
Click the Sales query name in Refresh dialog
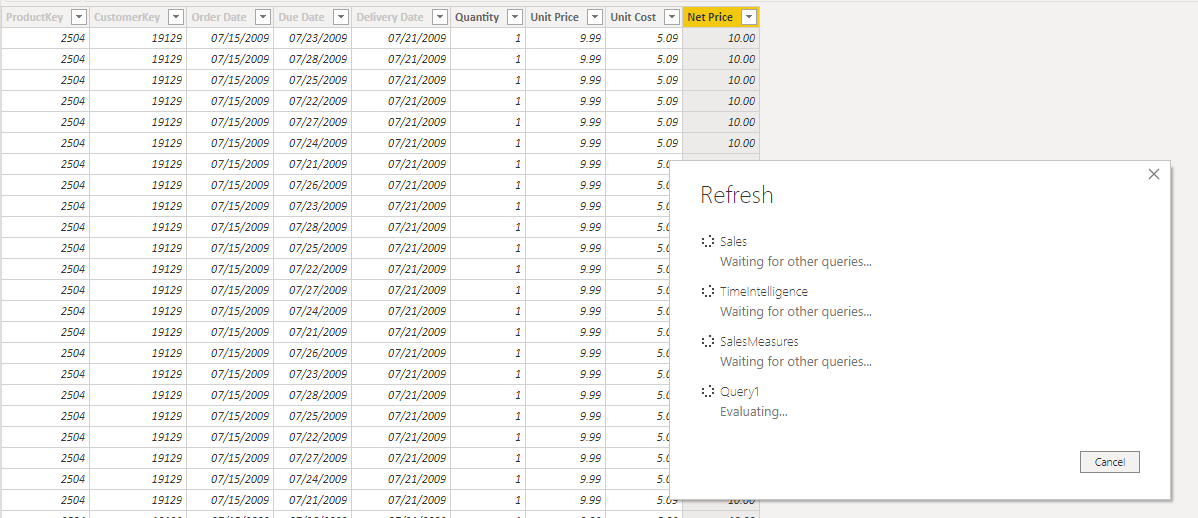coord(733,241)
